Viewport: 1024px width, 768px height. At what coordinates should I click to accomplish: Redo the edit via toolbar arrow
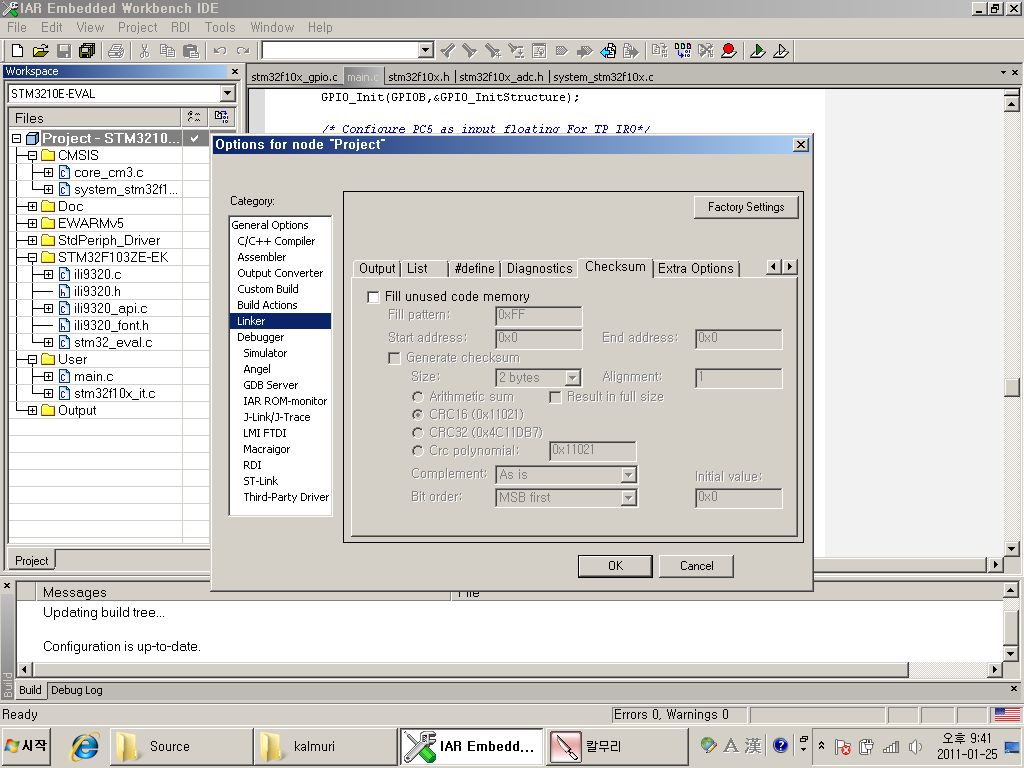(243, 50)
